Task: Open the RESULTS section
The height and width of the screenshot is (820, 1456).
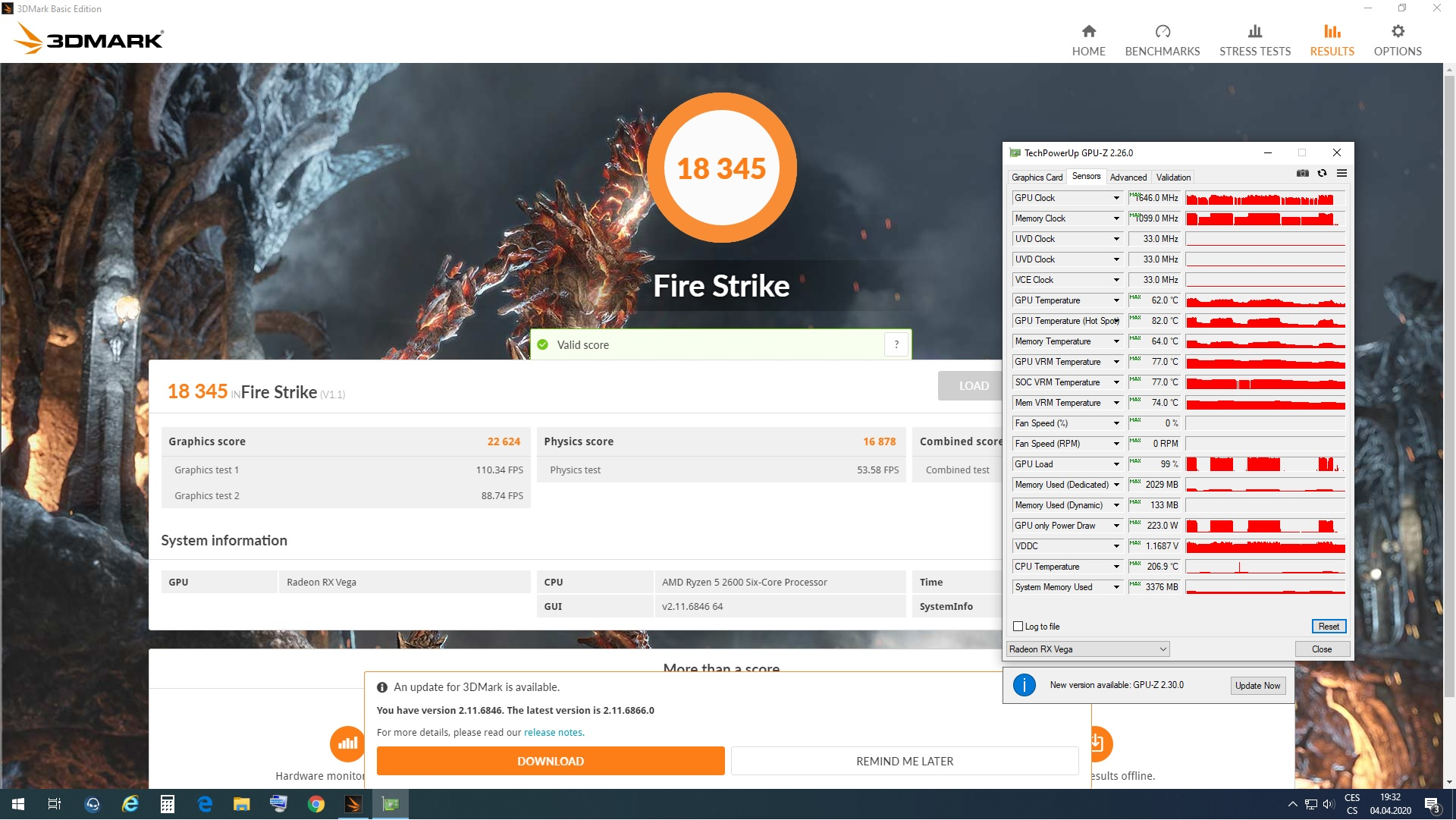Action: coord(1332,40)
